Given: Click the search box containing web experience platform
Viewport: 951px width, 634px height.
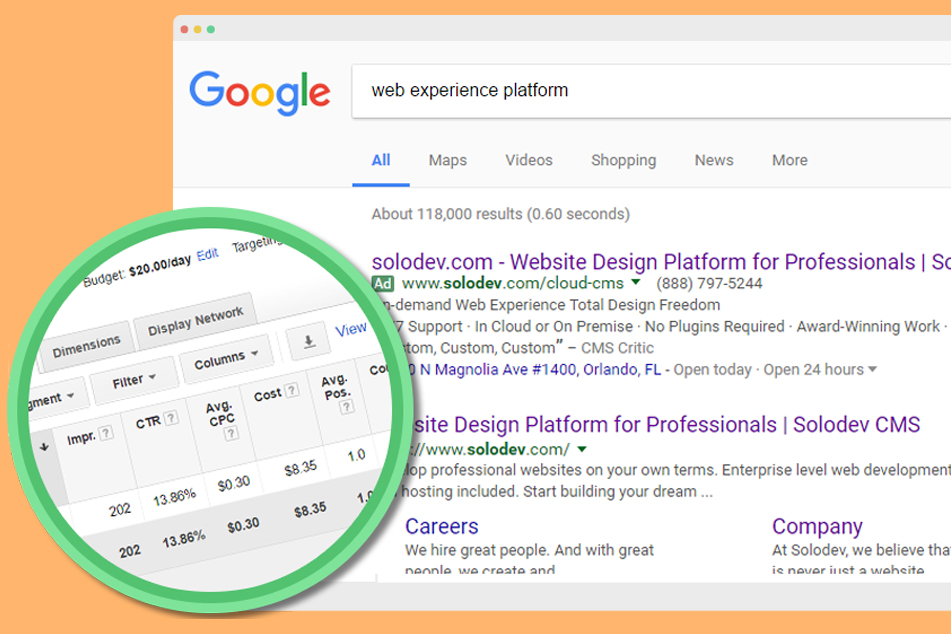Looking at the screenshot, I should [x=651, y=91].
